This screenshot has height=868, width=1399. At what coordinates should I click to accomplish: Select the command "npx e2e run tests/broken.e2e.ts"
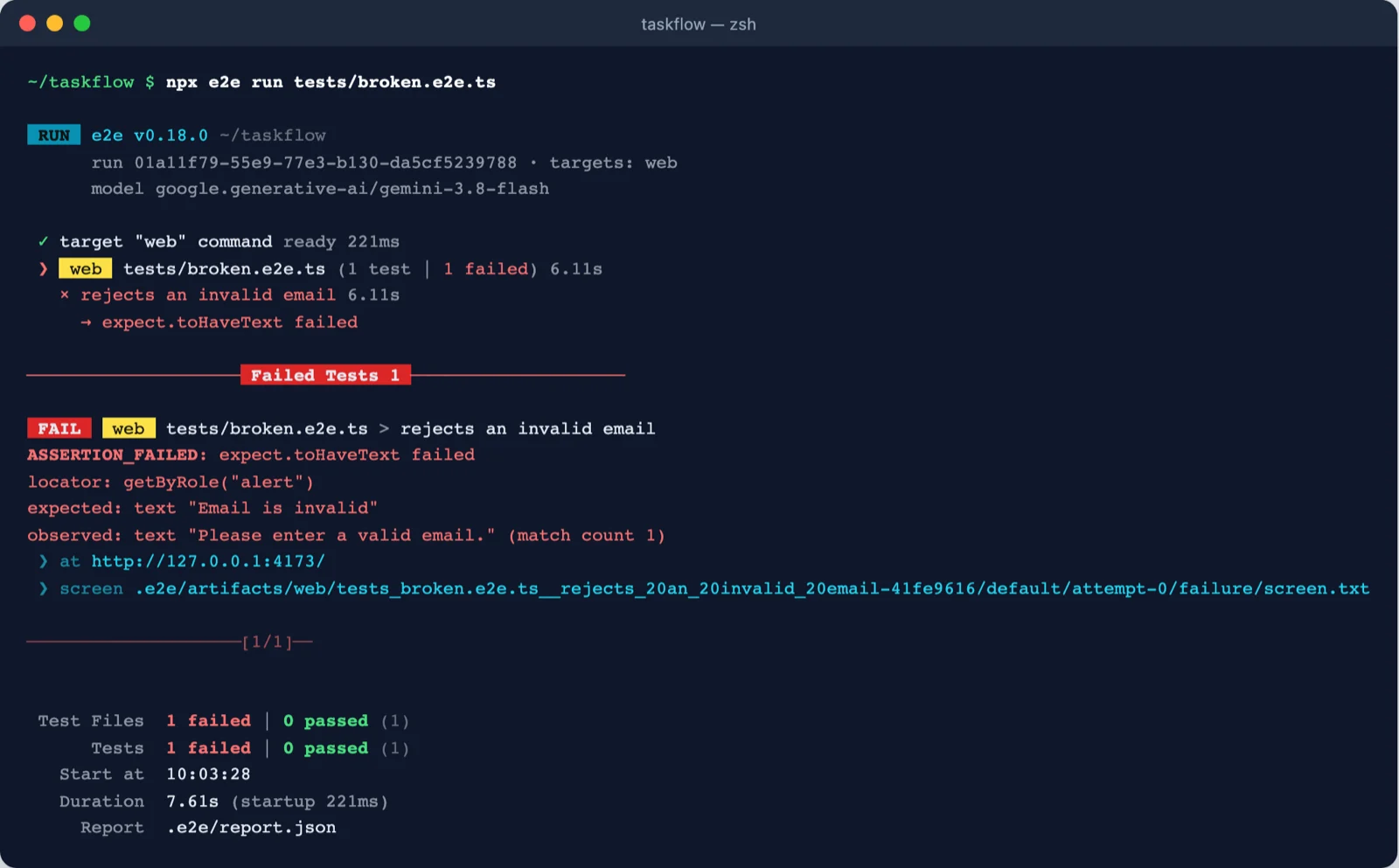pos(331,82)
